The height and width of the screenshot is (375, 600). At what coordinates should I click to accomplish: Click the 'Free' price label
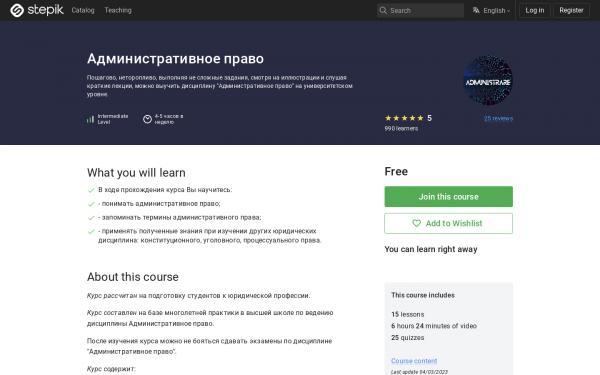(x=396, y=171)
